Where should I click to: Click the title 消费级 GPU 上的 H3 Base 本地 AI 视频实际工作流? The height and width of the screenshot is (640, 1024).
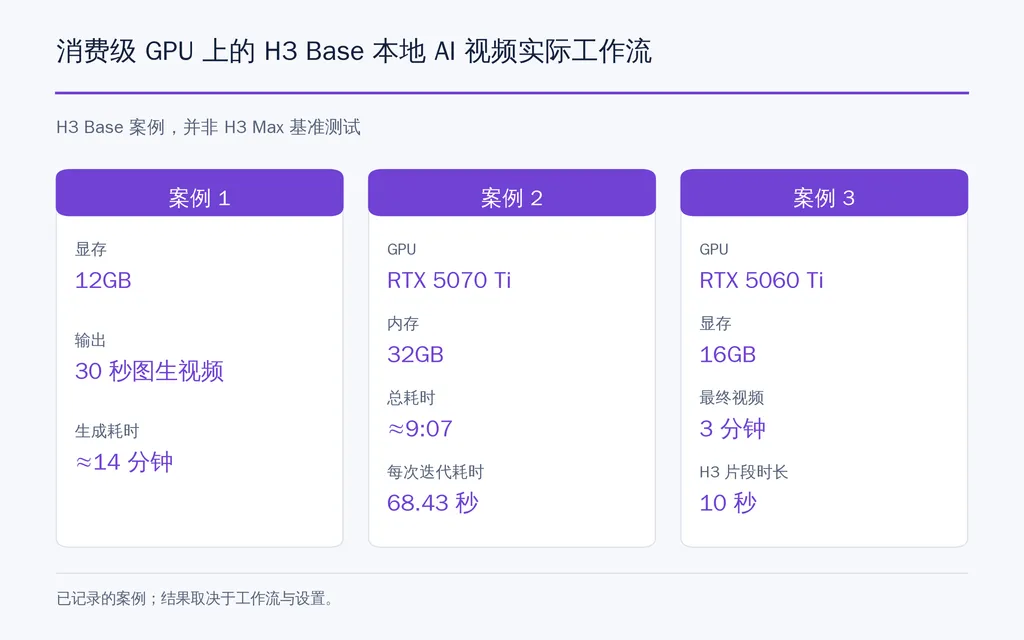(x=353, y=51)
